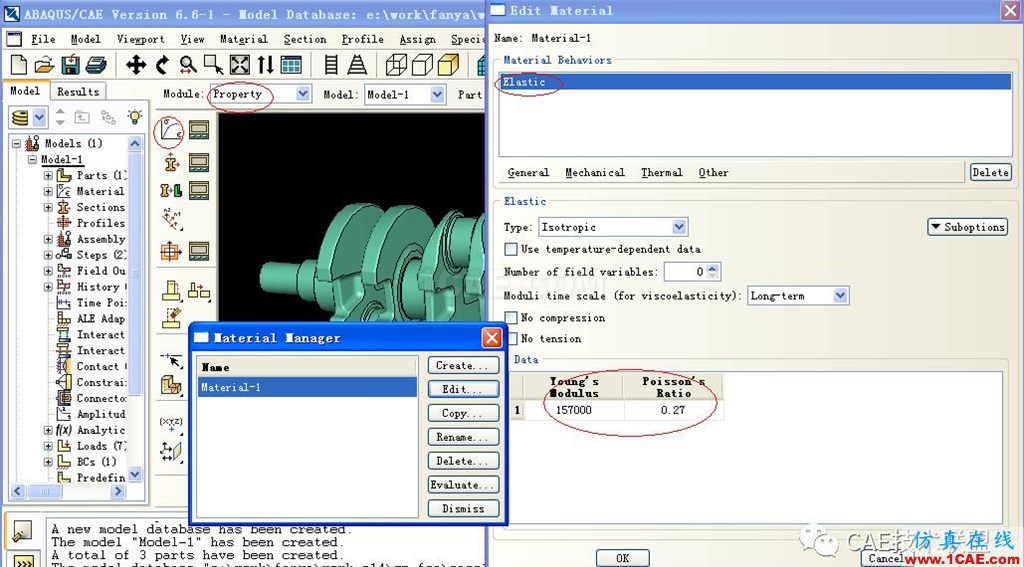This screenshot has height=567, width=1024.
Task: Click the Assign Section icon
Action: coord(171,191)
